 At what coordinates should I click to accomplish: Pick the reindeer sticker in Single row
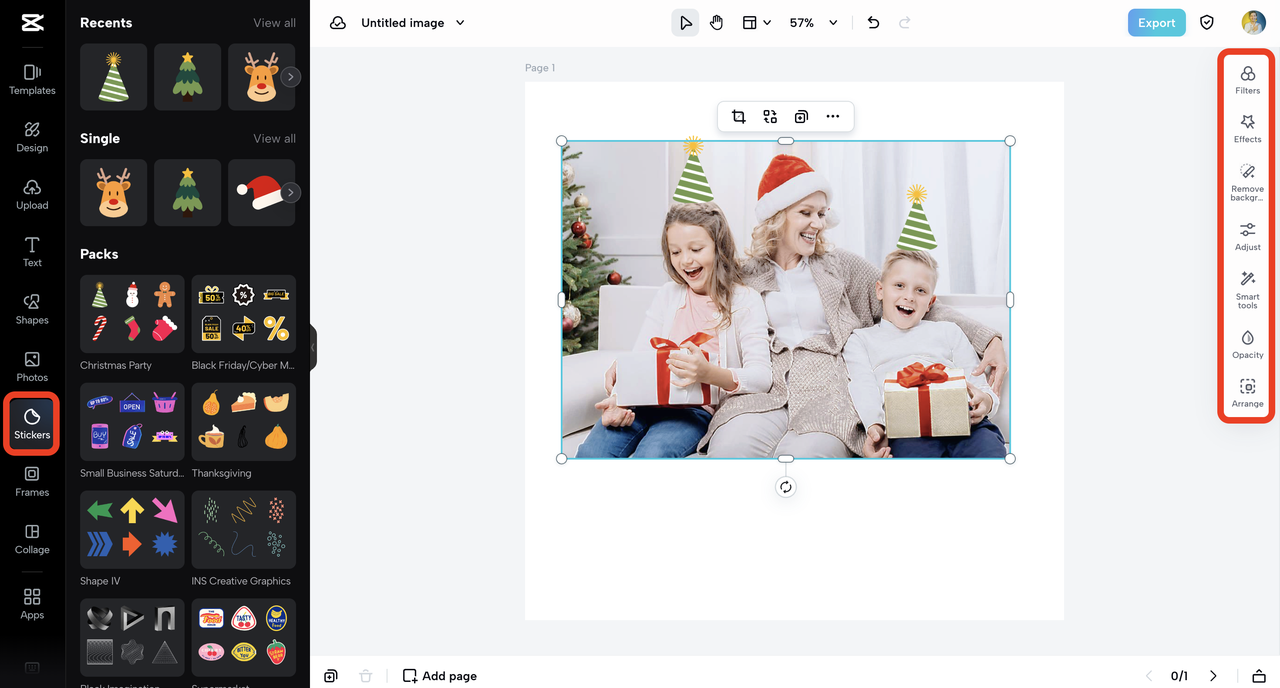coord(113,193)
